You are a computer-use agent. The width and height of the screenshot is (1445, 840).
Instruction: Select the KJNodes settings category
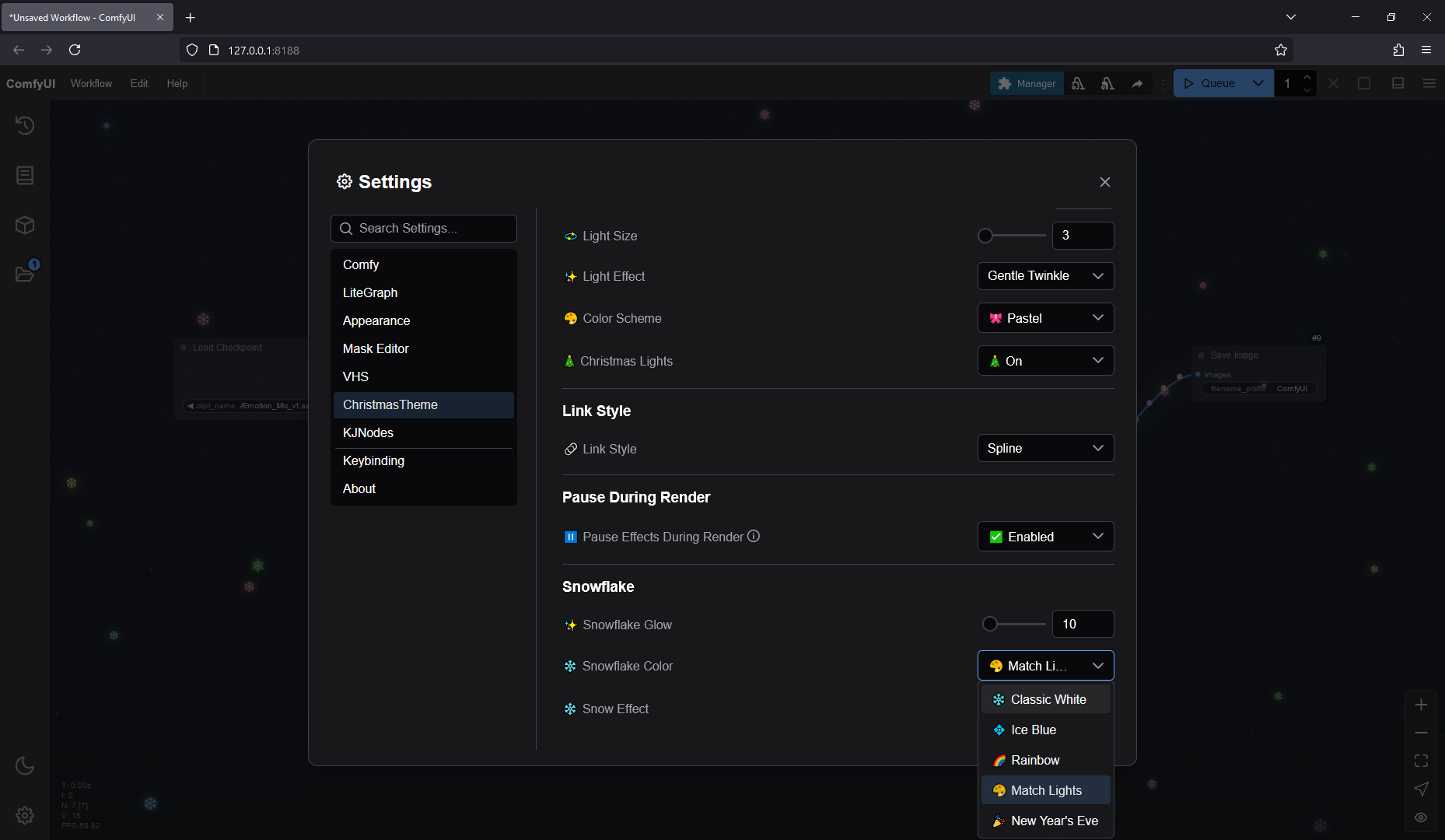point(424,432)
